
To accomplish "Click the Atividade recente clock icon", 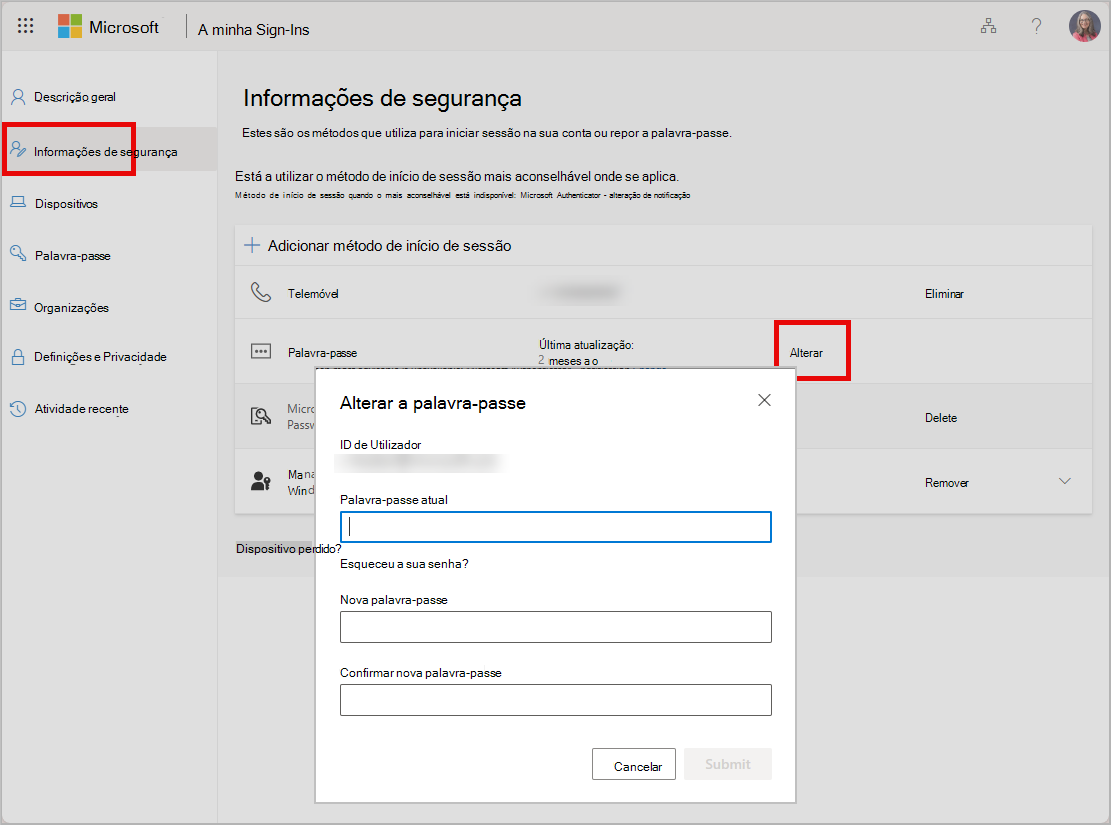I will coord(18,409).
